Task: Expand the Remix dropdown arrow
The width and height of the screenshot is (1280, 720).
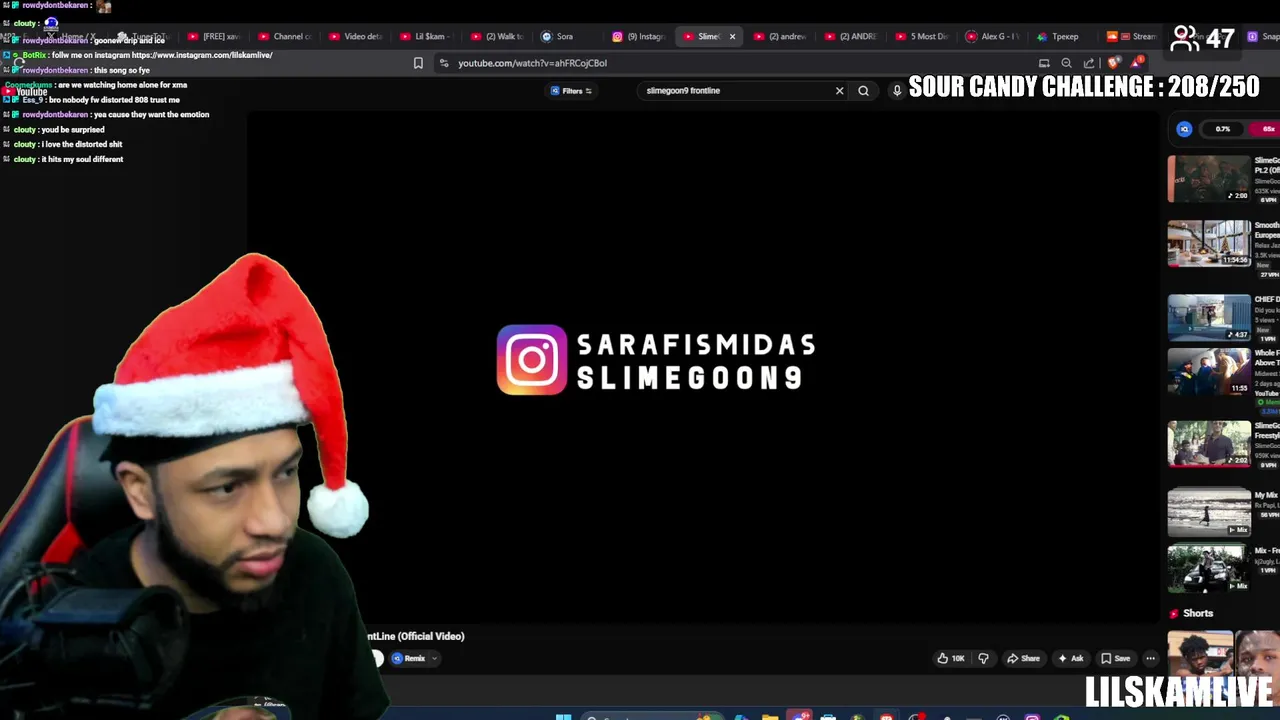Action: (x=434, y=658)
